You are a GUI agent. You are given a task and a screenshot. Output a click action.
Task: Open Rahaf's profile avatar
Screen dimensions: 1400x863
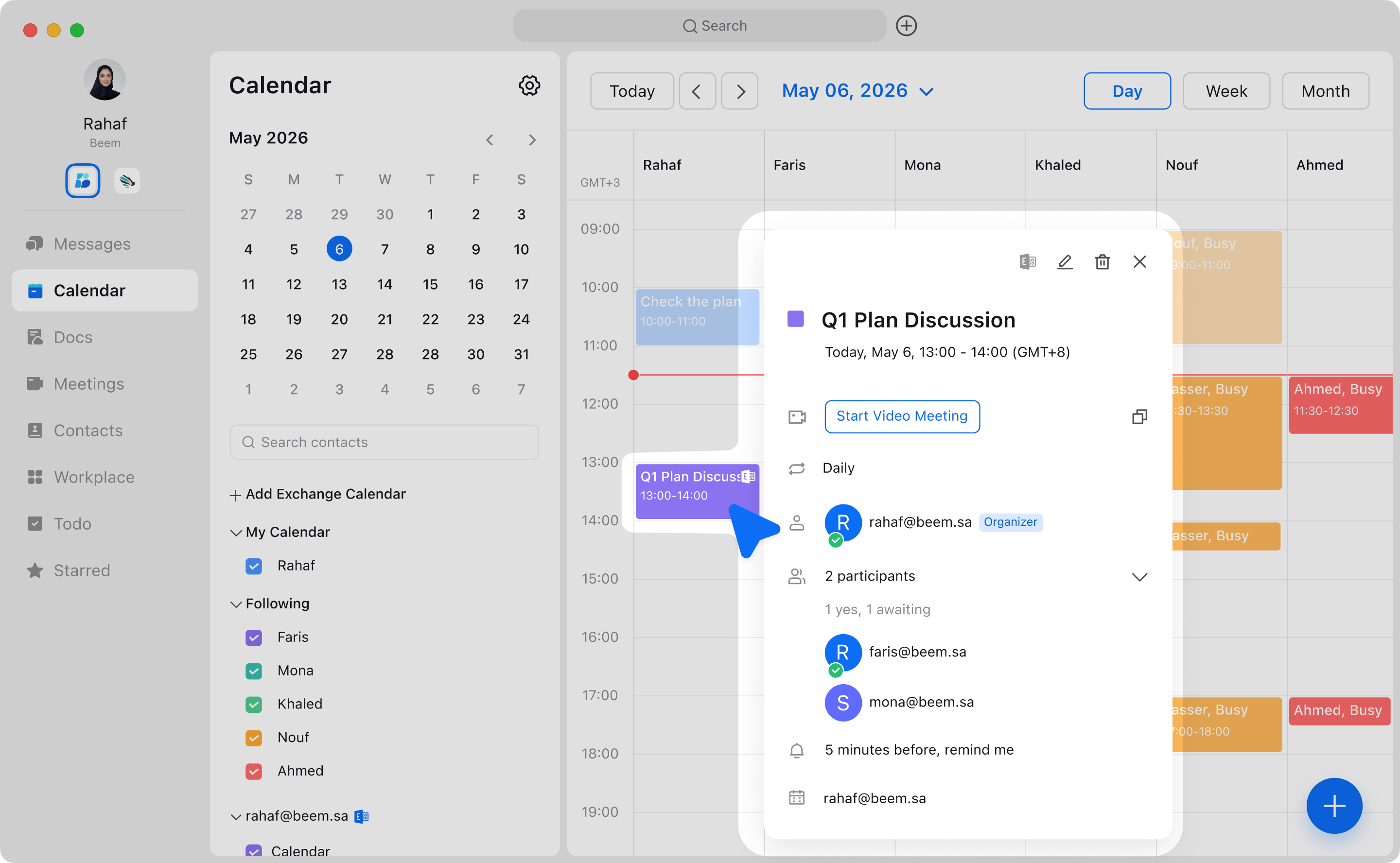[x=105, y=80]
